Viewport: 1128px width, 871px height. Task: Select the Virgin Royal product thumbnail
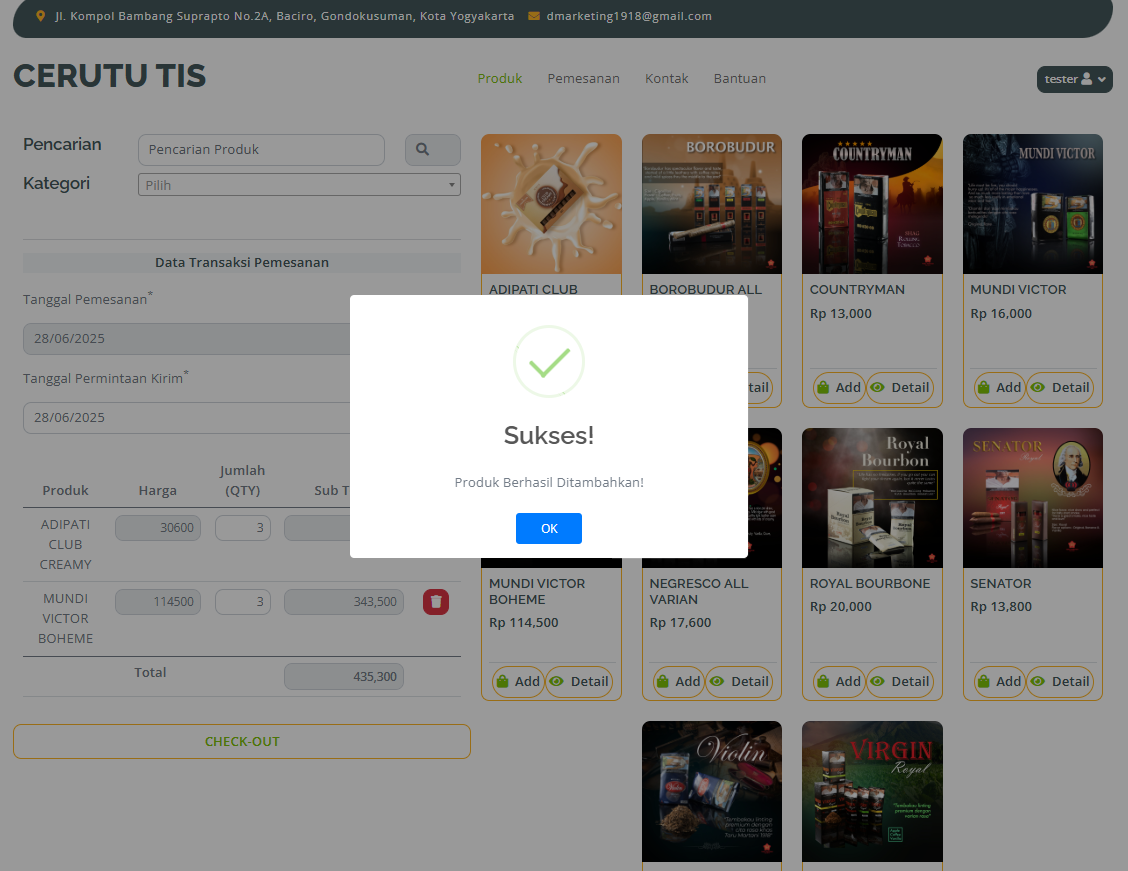point(872,791)
